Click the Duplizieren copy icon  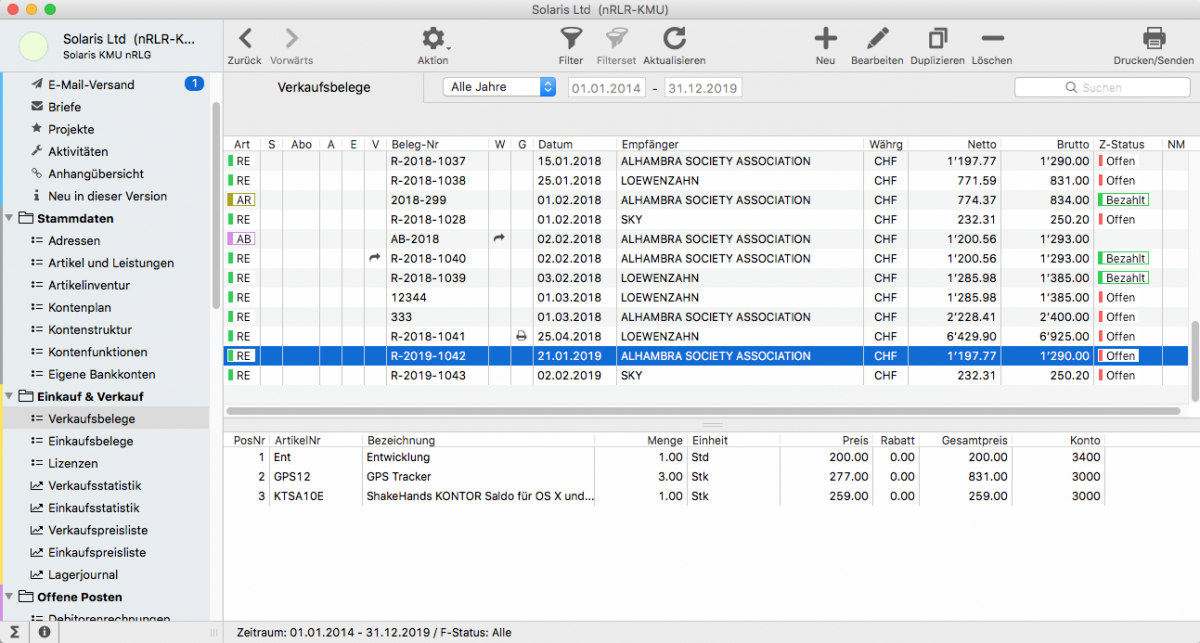click(937, 39)
